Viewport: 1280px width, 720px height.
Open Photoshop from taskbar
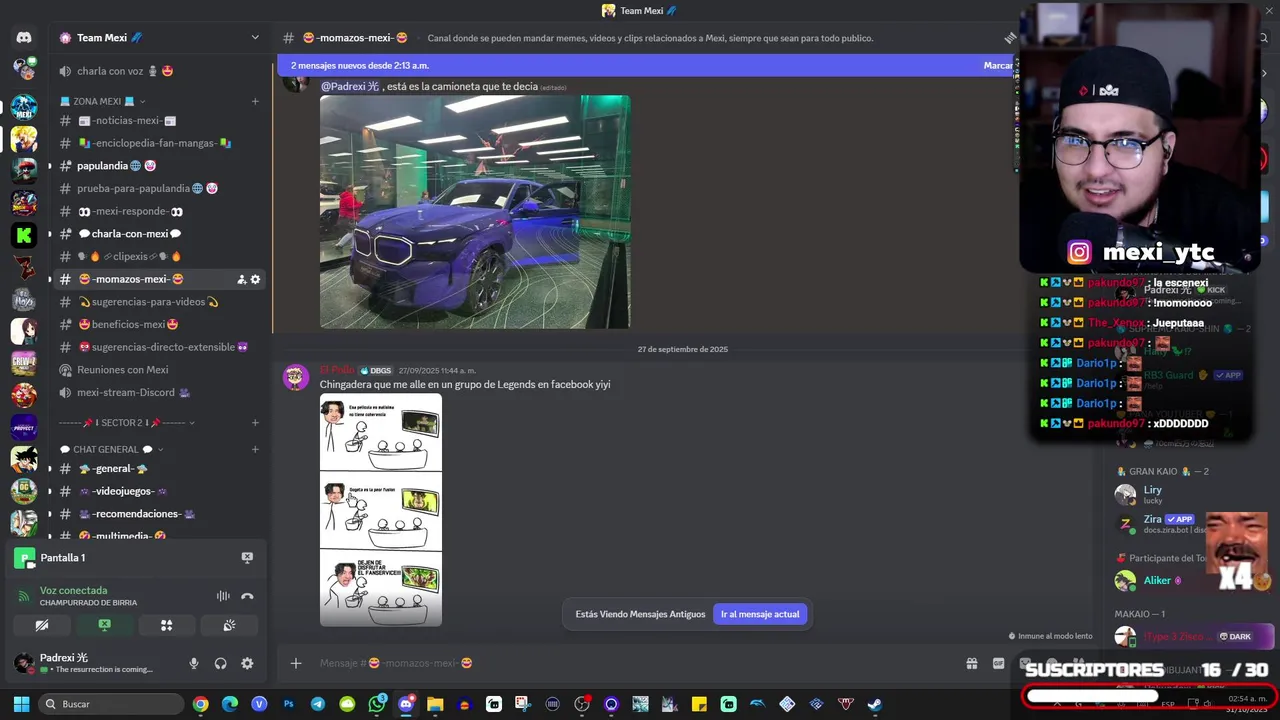tap(289, 704)
